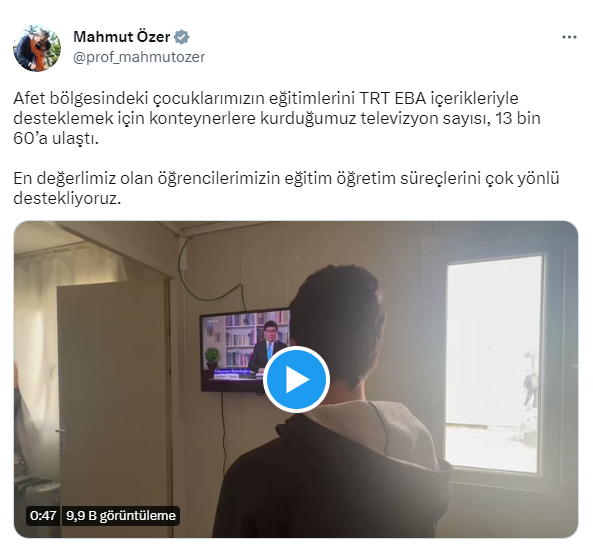
Task: Click the word 'konteynerlere' in the tweet
Action: pos(202,118)
